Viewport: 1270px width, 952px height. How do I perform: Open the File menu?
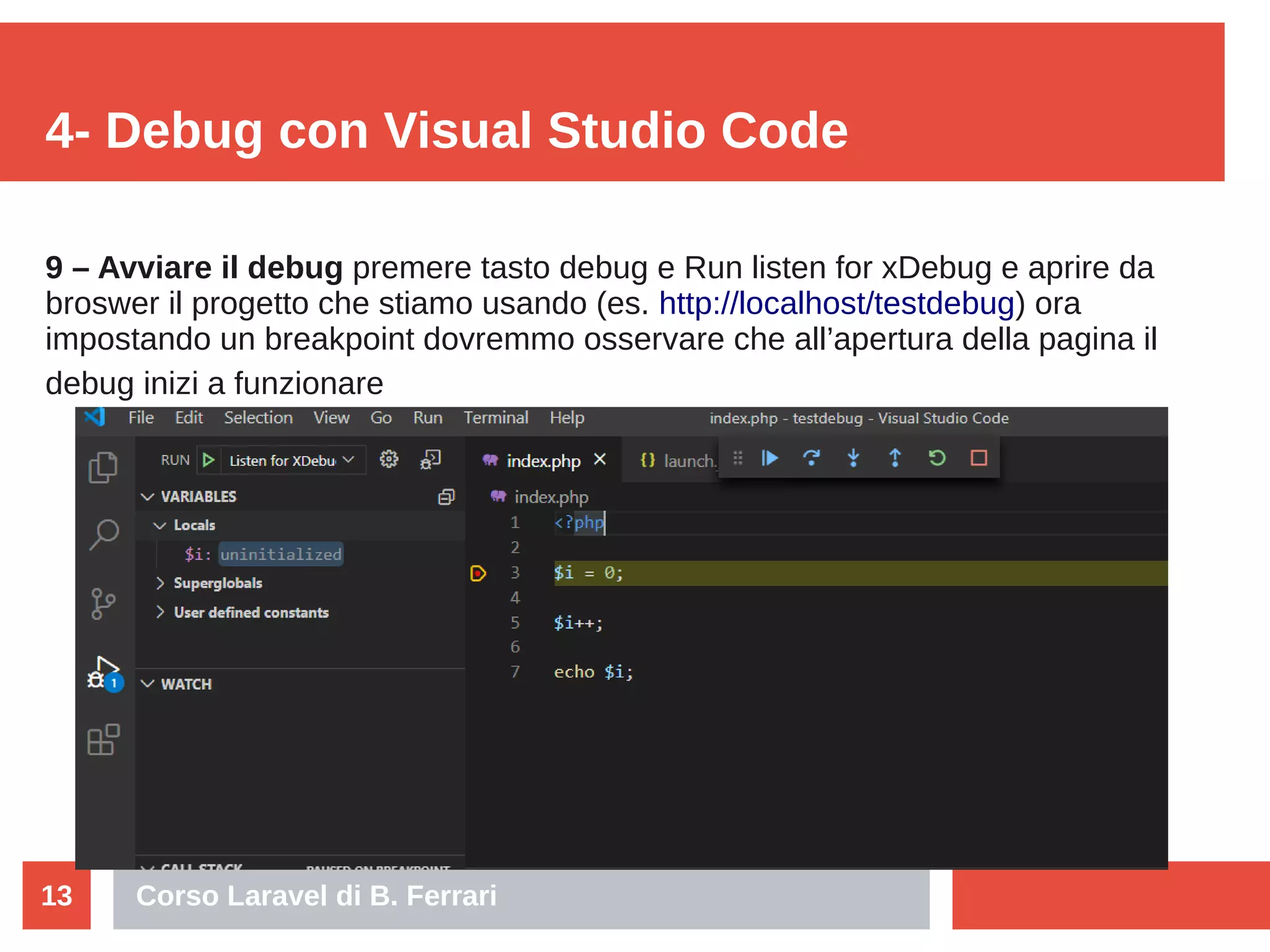[x=141, y=418]
